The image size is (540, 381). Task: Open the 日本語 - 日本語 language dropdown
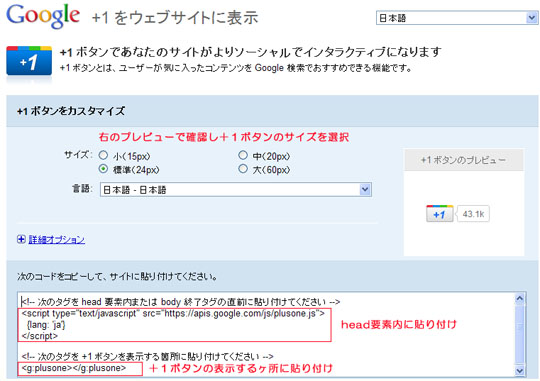click(x=236, y=190)
